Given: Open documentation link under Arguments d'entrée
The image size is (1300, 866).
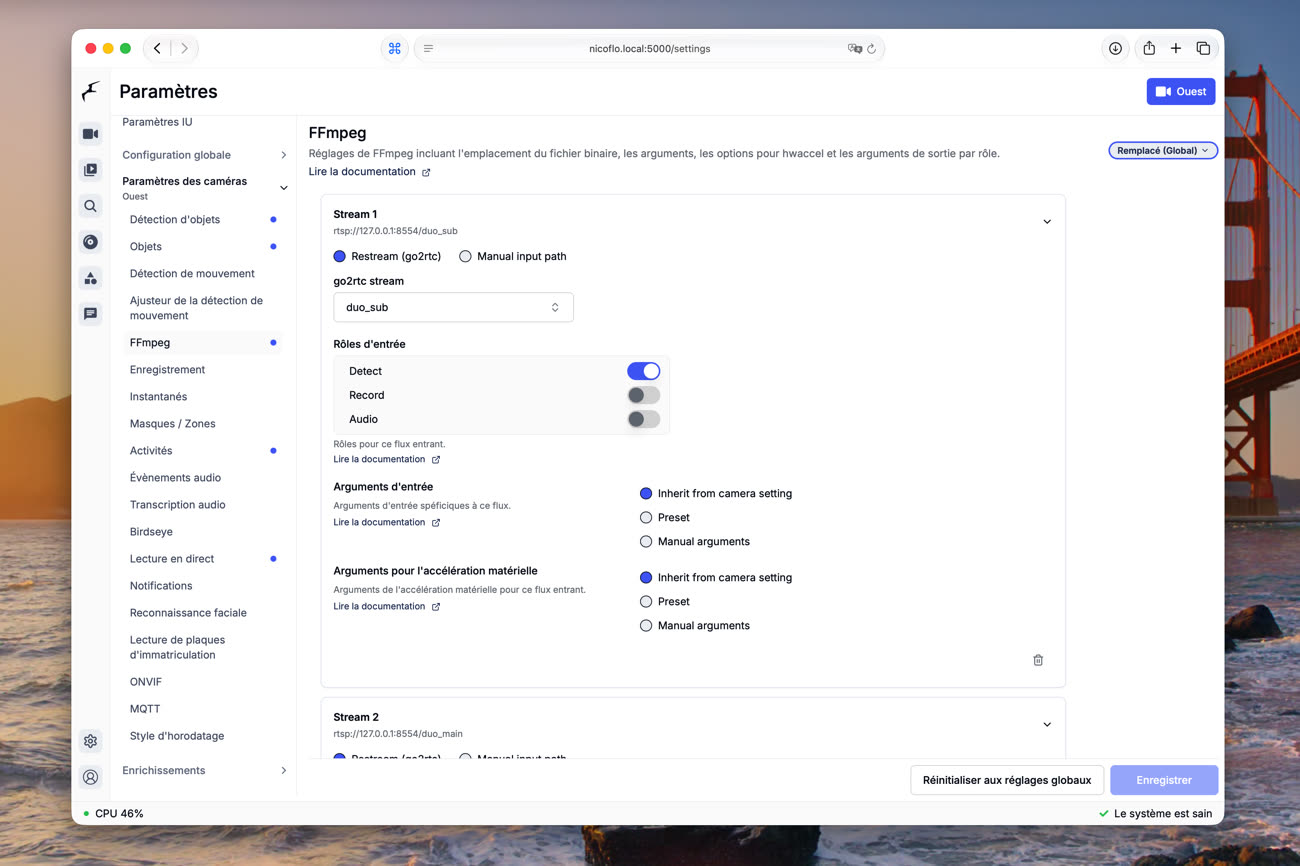Looking at the screenshot, I should click(379, 522).
